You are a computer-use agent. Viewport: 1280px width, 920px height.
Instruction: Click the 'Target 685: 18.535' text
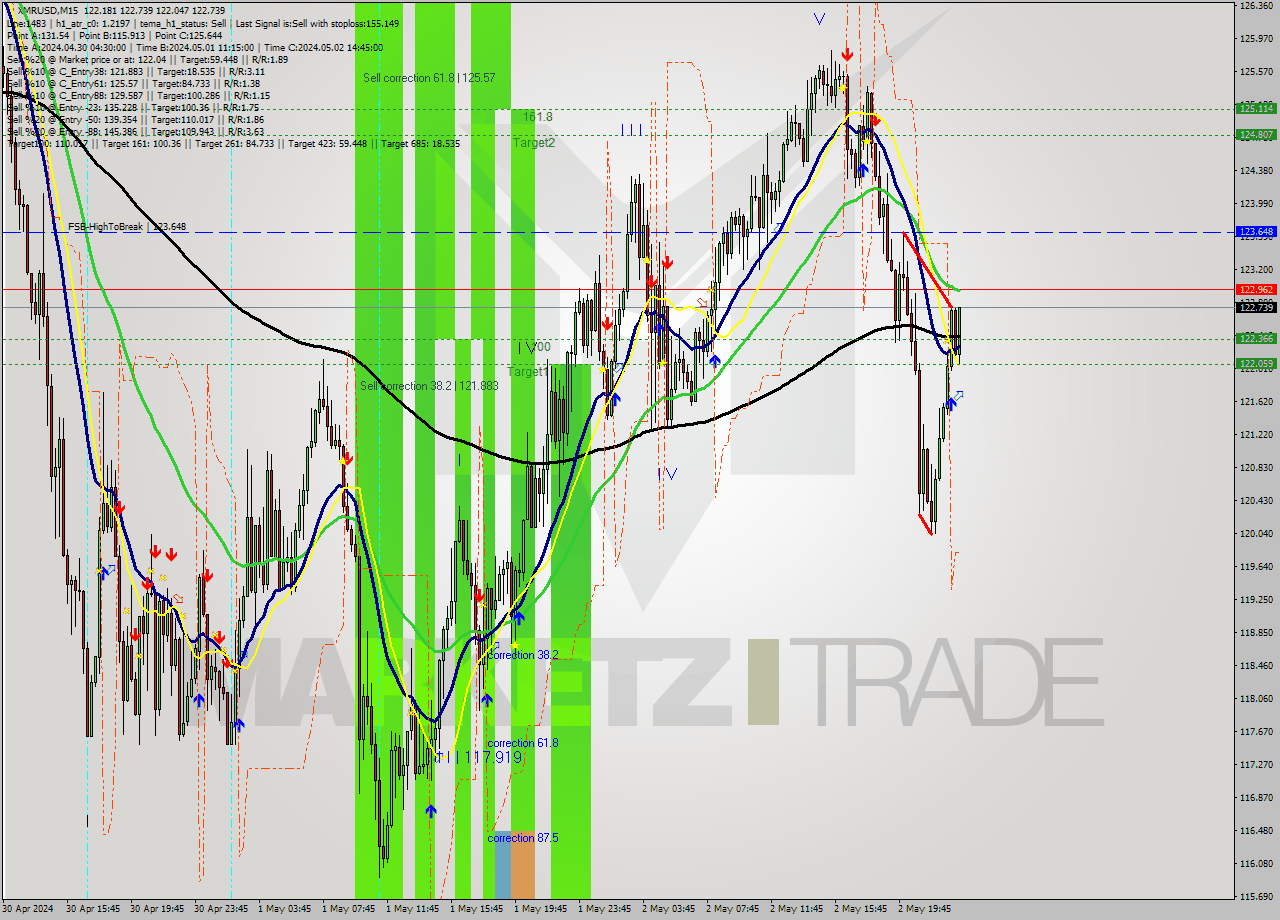tap(420, 143)
